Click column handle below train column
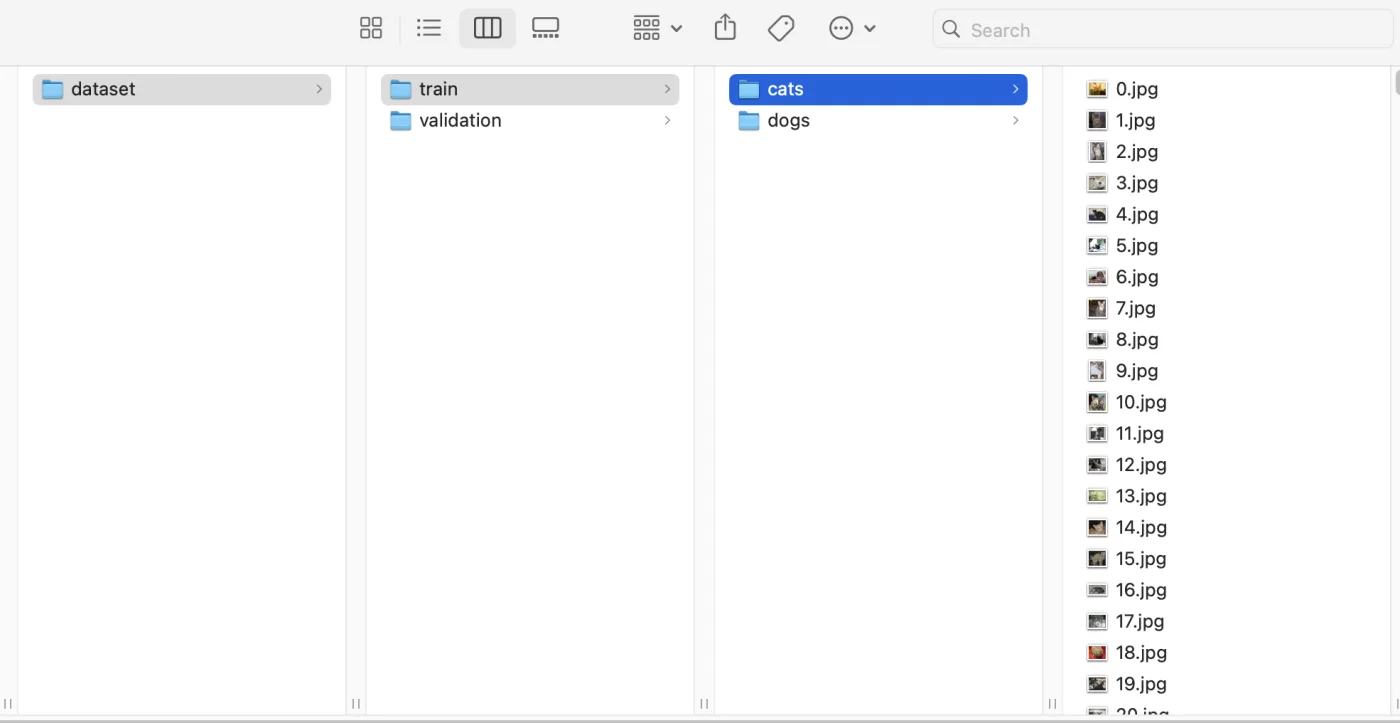Viewport: 1400px width, 723px height. coord(704,704)
